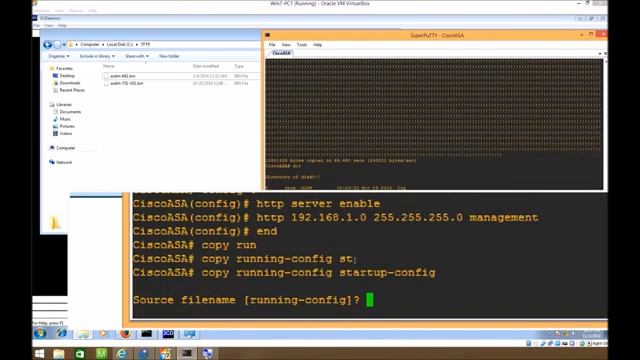Viewport: 640px width, 360px height.
Task: Open SuperPuTTY Tools menu
Action: pos(302,45)
